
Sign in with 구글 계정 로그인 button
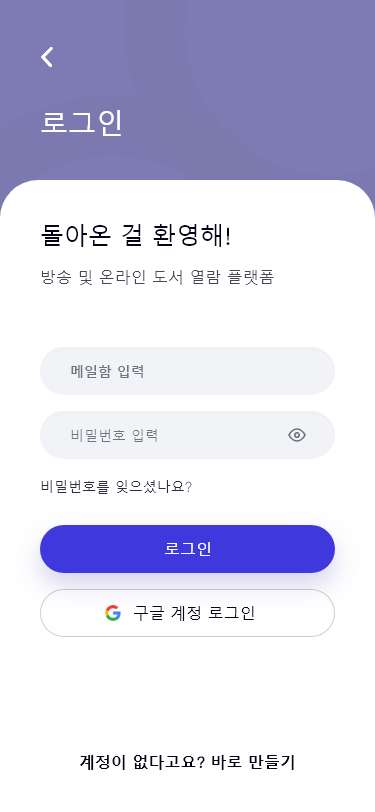tap(188, 613)
